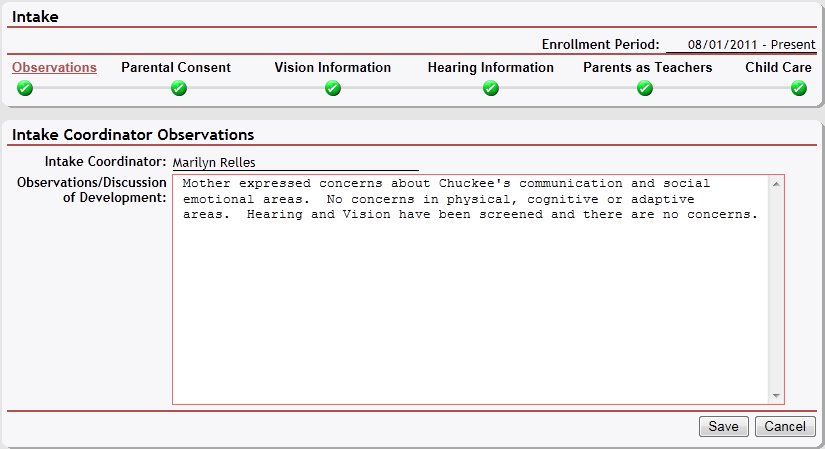Click the text area scrollbar down arrow
This screenshot has width=825, height=449.
[x=775, y=395]
